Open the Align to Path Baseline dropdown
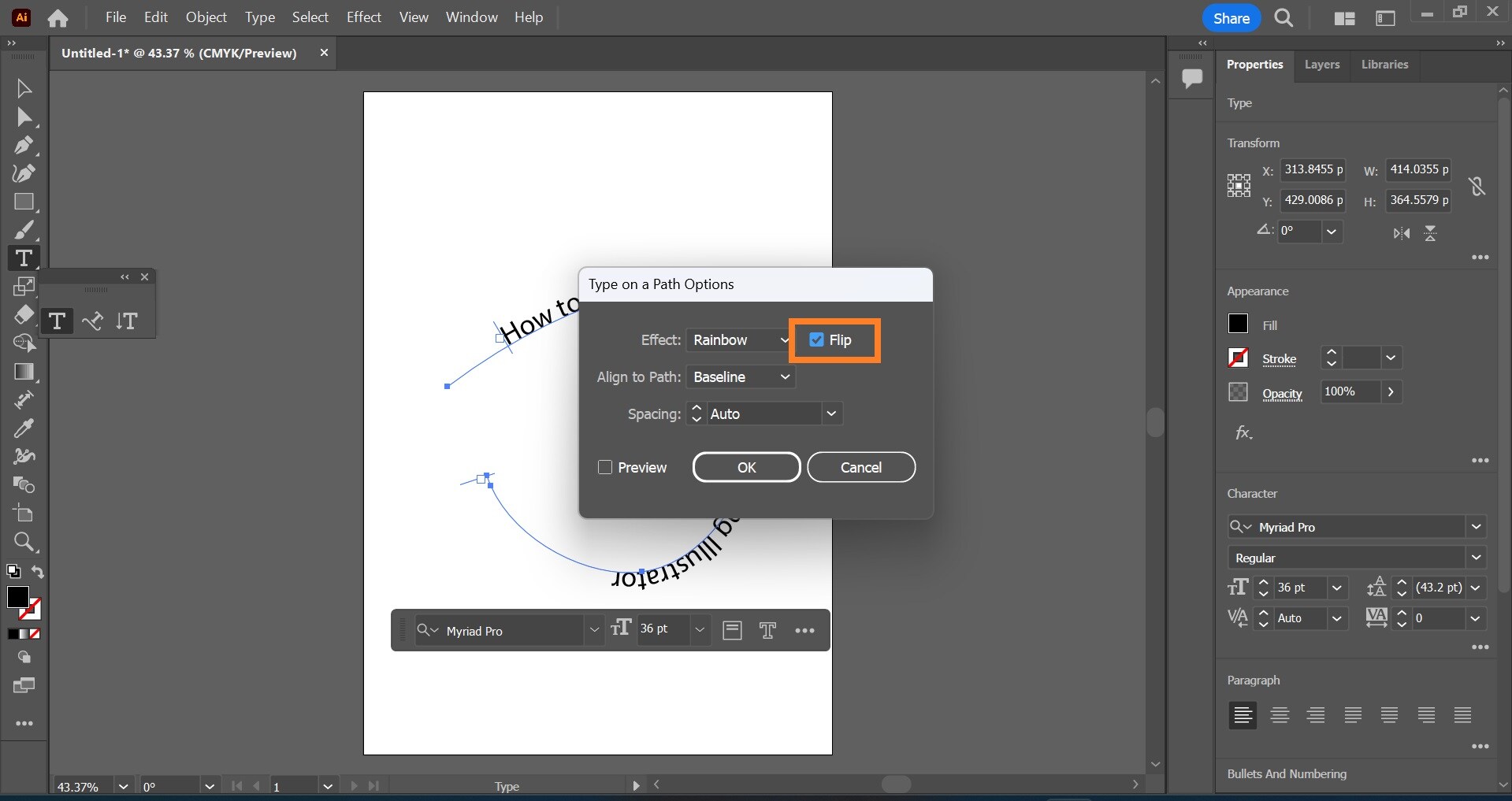 tap(741, 377)
